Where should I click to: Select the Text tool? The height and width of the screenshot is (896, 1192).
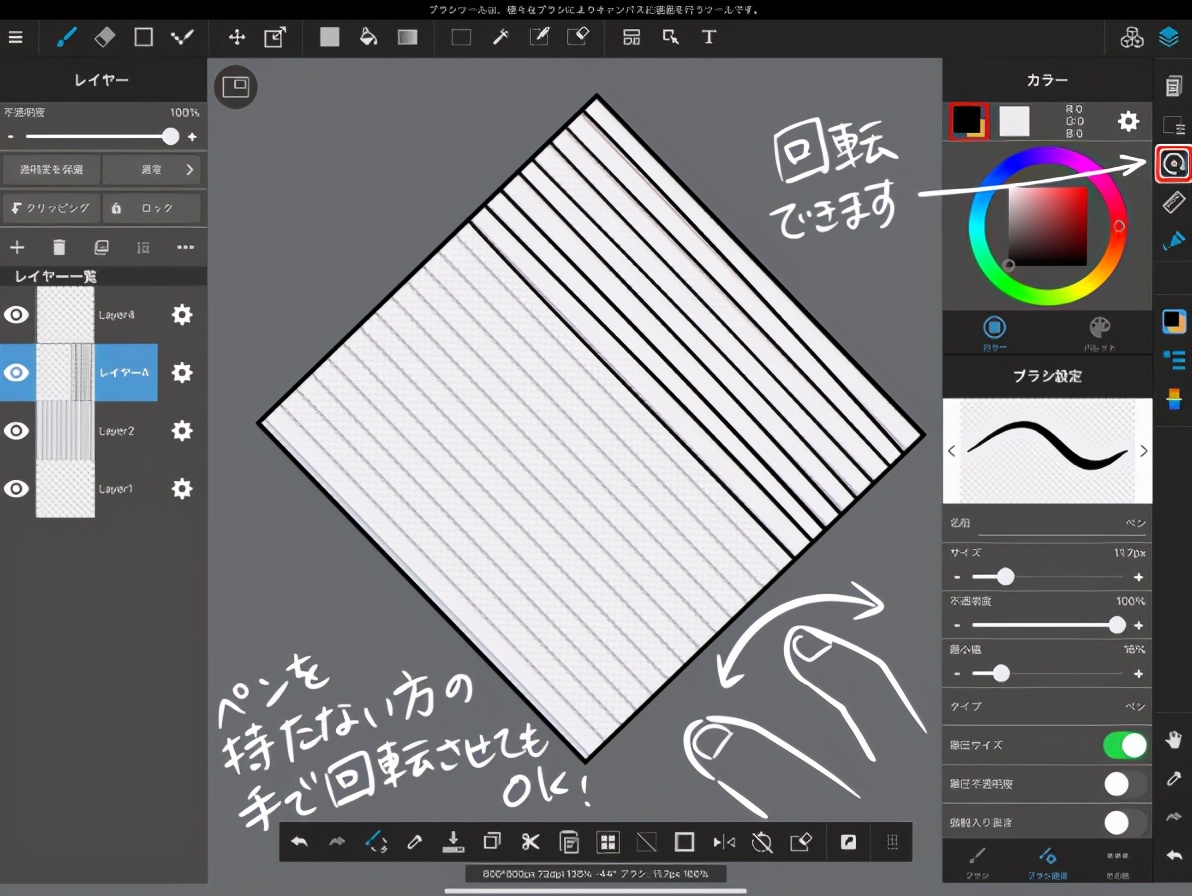[709, 37]
